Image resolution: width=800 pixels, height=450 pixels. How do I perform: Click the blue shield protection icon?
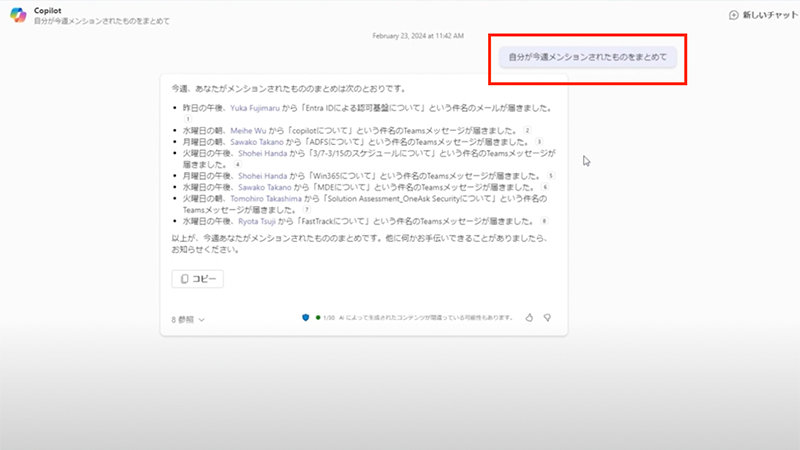click(x=305, y=317)
